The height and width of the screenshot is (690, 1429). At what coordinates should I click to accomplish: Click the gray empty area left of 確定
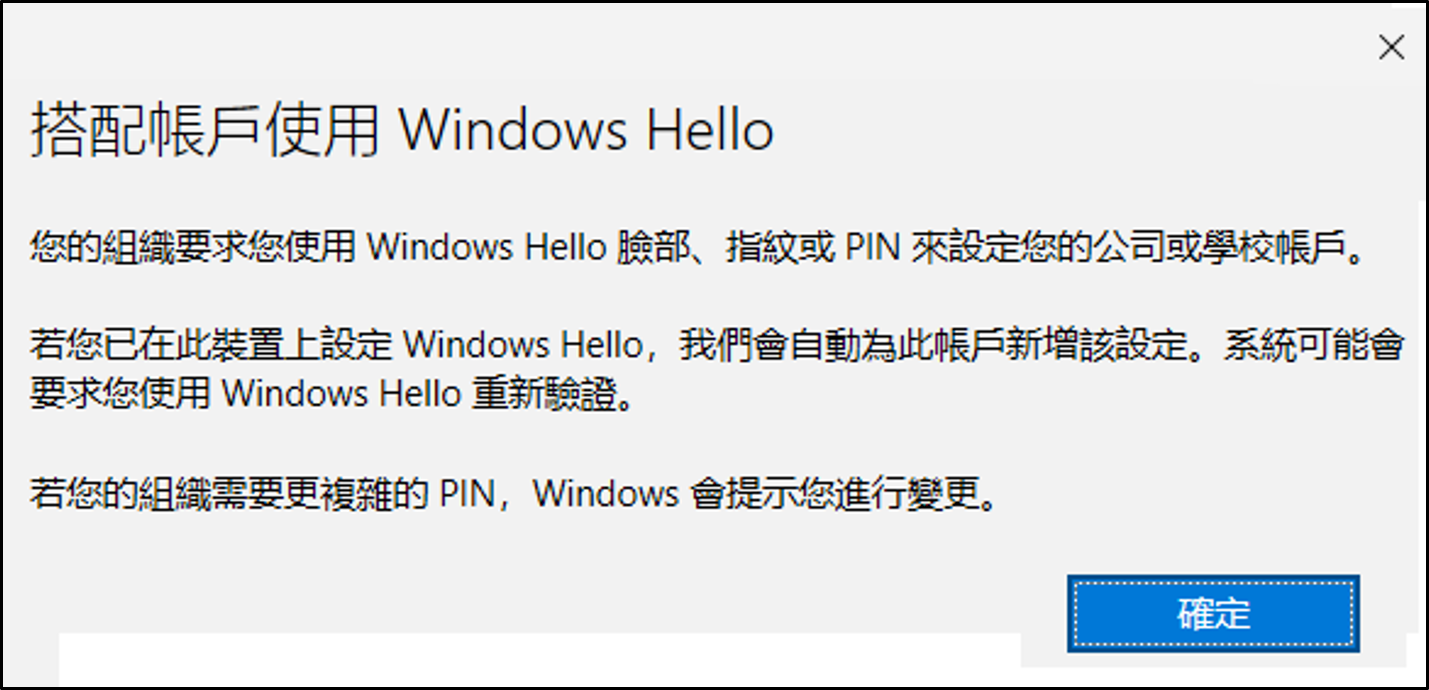point(540,590)
